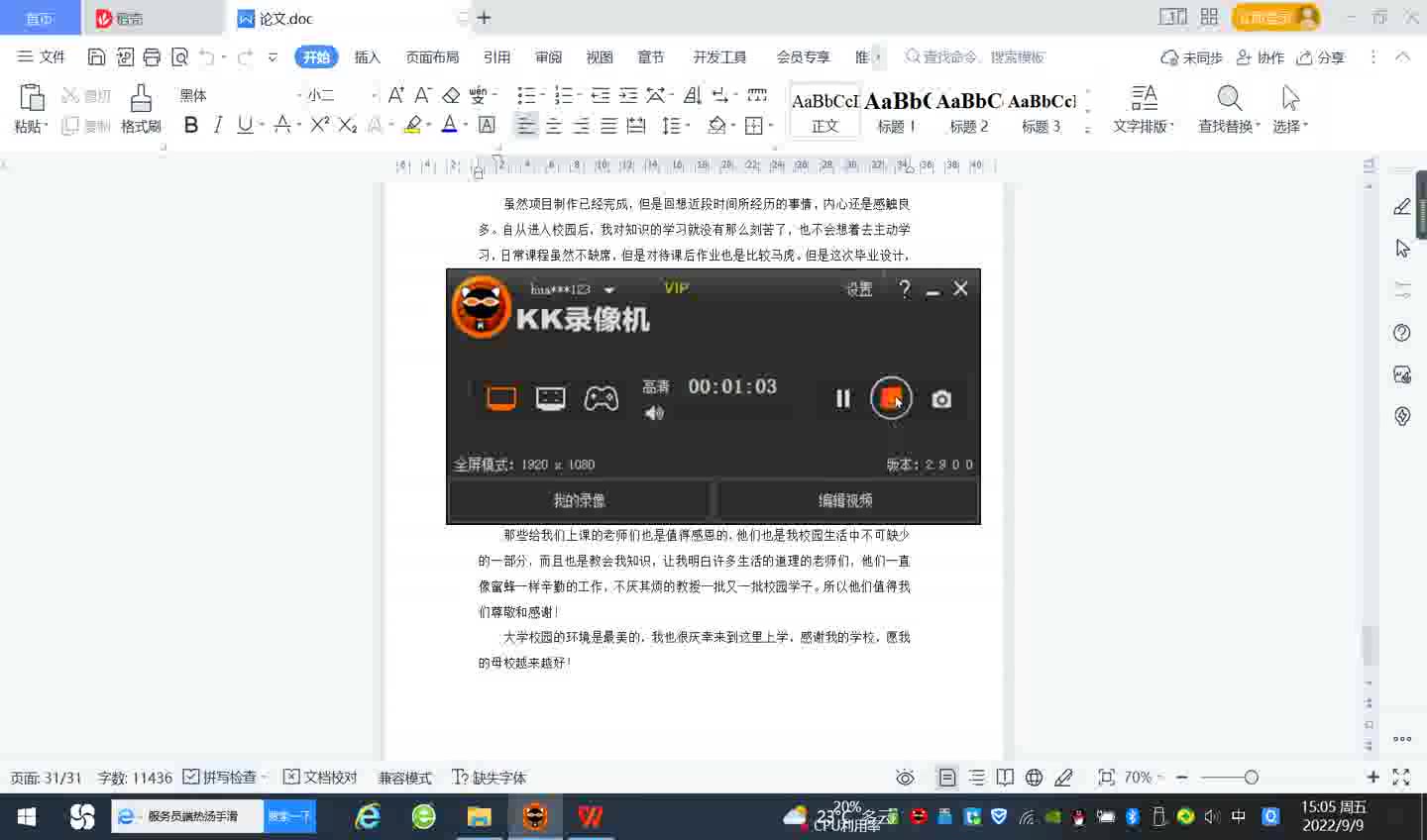Click the character border icon

[x=487, y=125]
